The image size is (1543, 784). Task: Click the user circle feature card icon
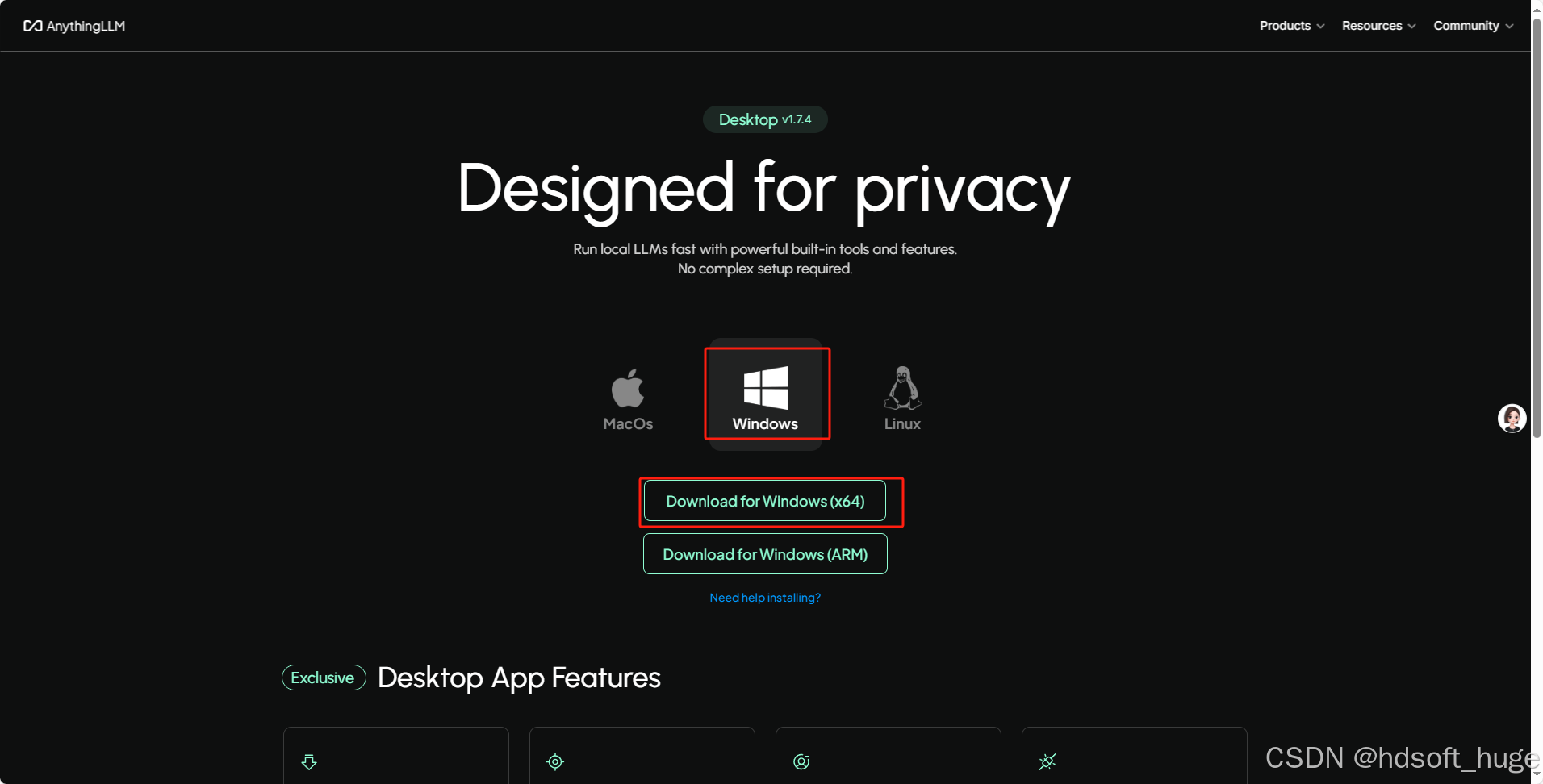[x=801, y=761]
